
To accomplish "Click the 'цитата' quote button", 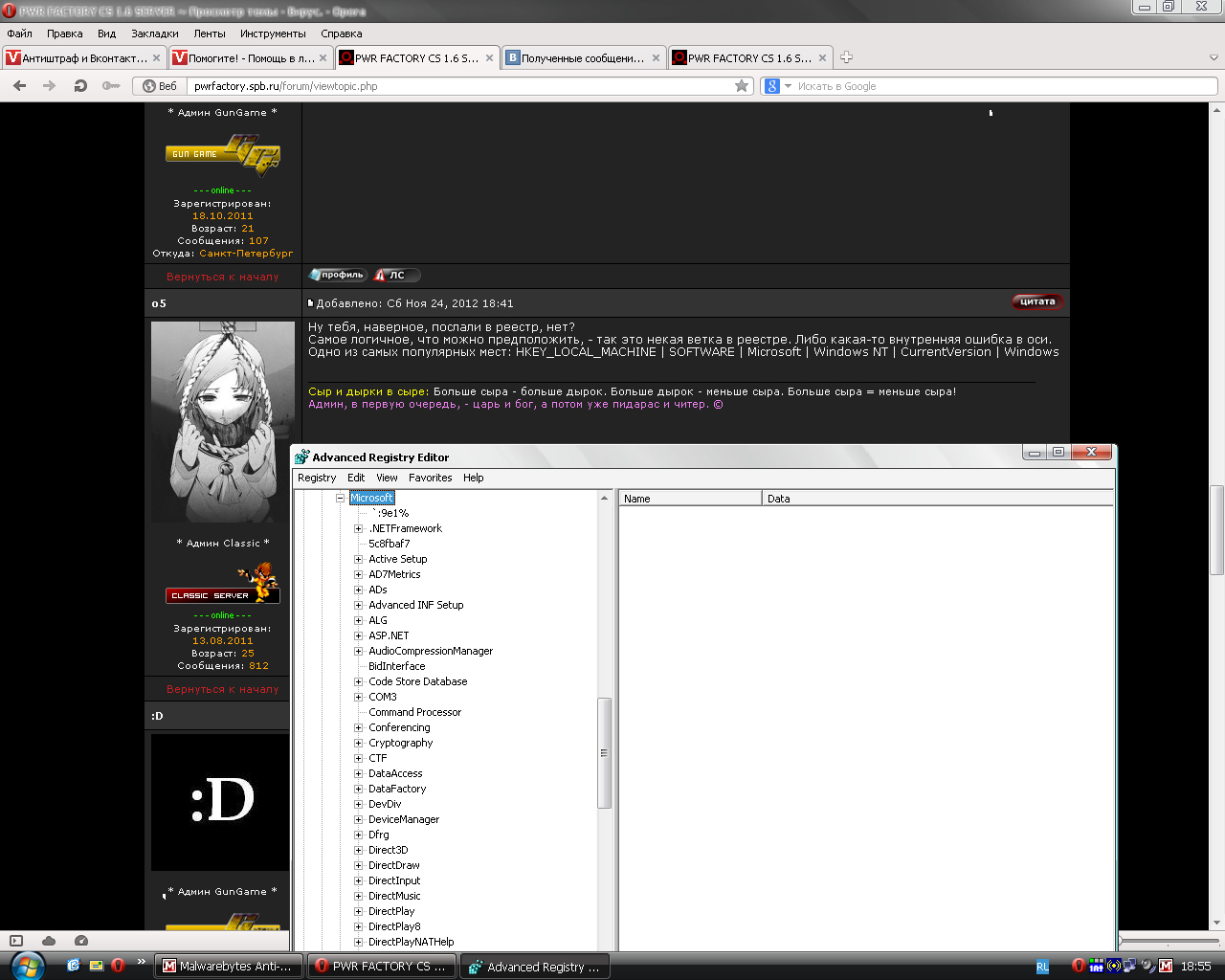I will [1037, 301].
